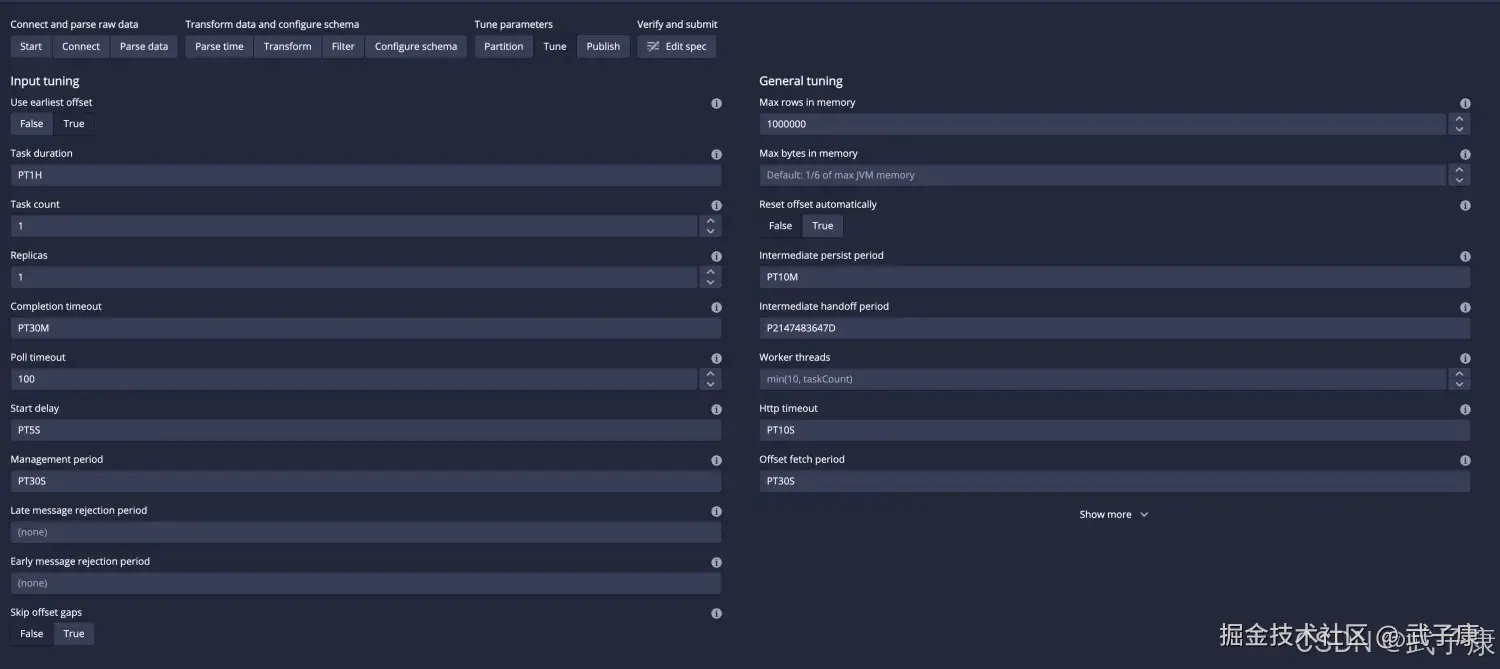Click the Edit spec button
This screenshot has width=1500, height=669.
(677, 47)
